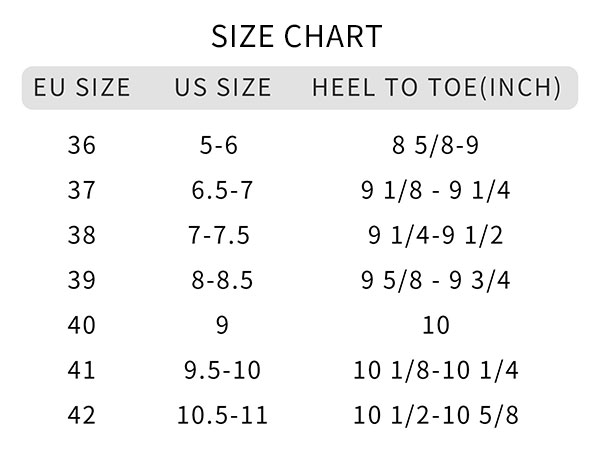Viewport: 600px width, 450px height.
Task: Select EU size 36 cell
Action: coord(82,146)
